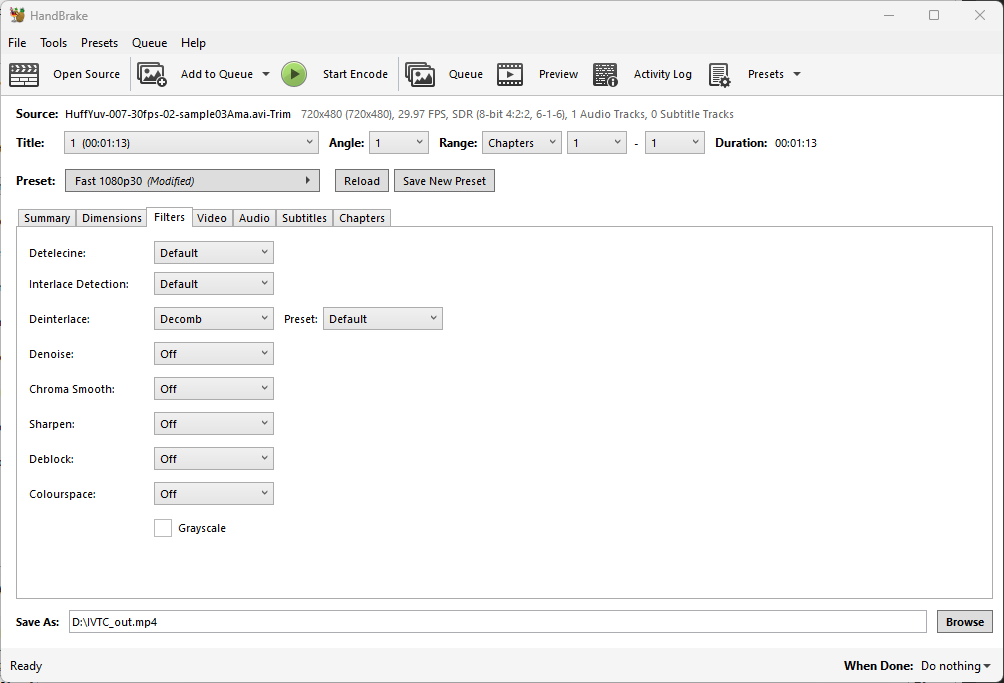The image size is (1004, 683).
Task: Open the Angle dropdown
Action: click(x=399, y=143)
